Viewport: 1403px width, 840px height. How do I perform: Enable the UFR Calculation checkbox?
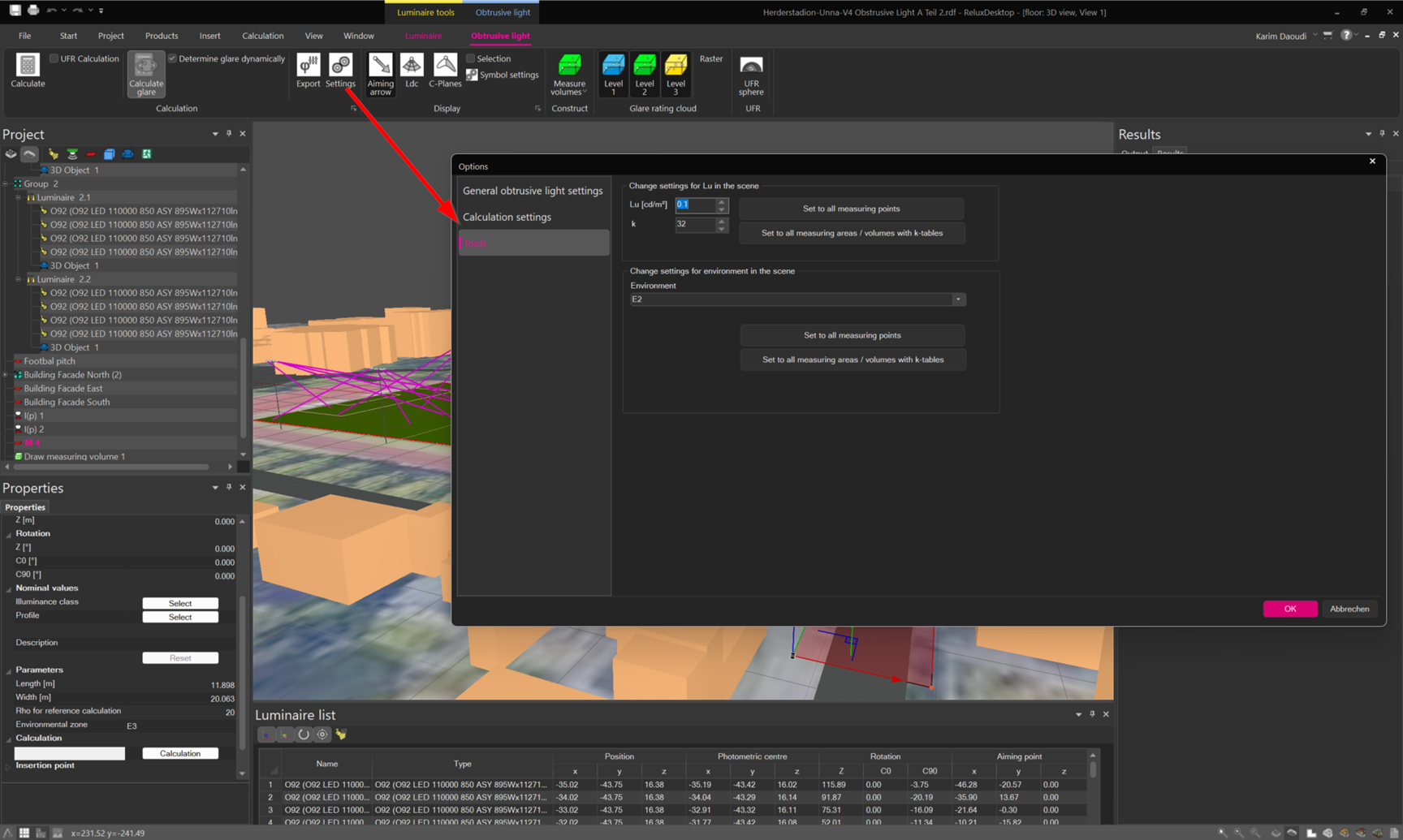click(x=54, y=58)
